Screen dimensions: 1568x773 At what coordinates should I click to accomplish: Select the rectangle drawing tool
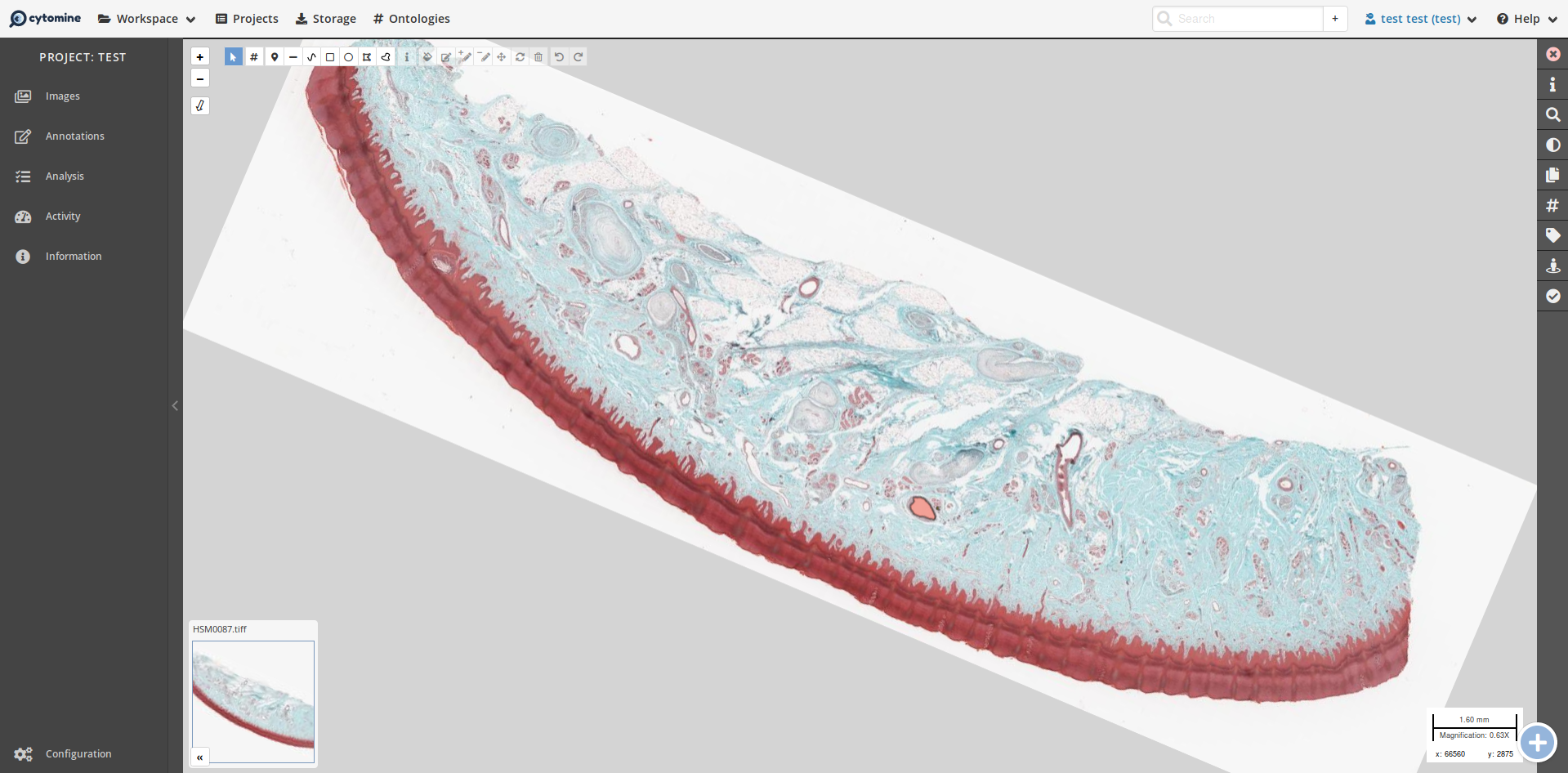(330, 57)
